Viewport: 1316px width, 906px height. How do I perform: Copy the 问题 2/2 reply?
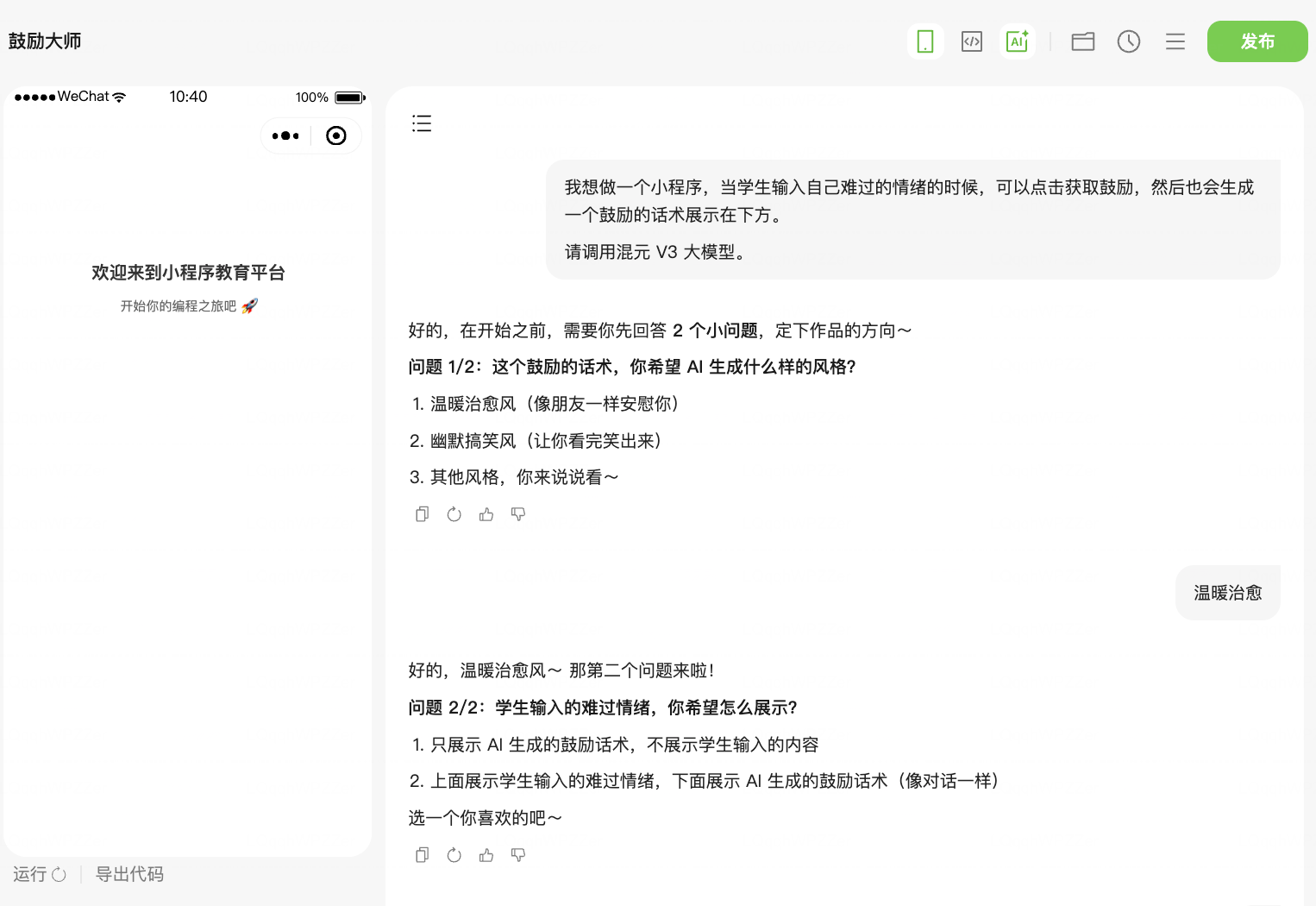[x=422, y=855]
